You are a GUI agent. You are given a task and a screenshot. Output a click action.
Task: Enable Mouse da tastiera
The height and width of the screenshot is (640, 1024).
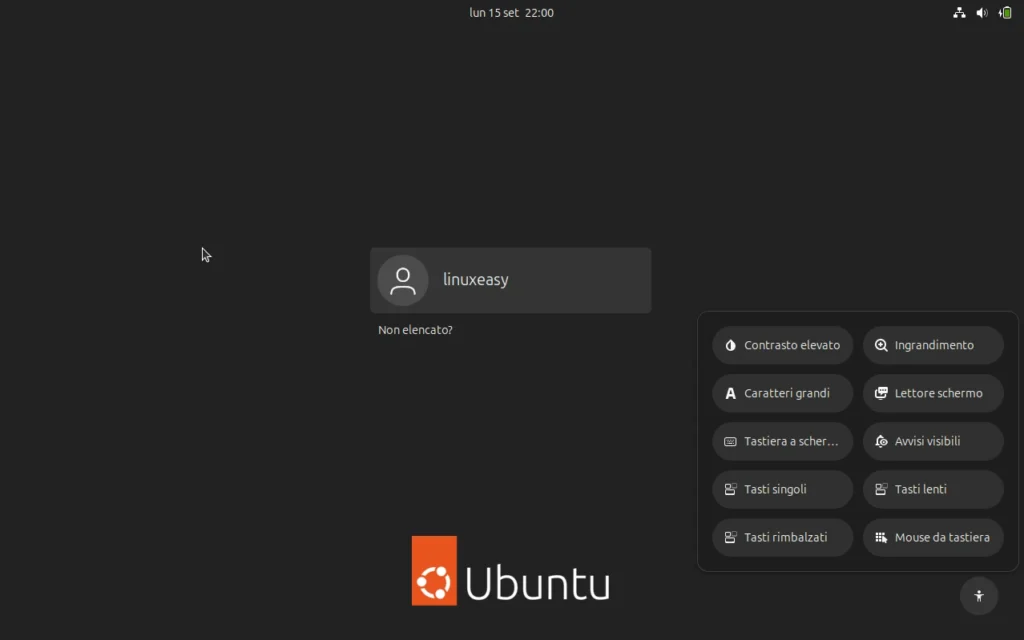tap(932, 537)
